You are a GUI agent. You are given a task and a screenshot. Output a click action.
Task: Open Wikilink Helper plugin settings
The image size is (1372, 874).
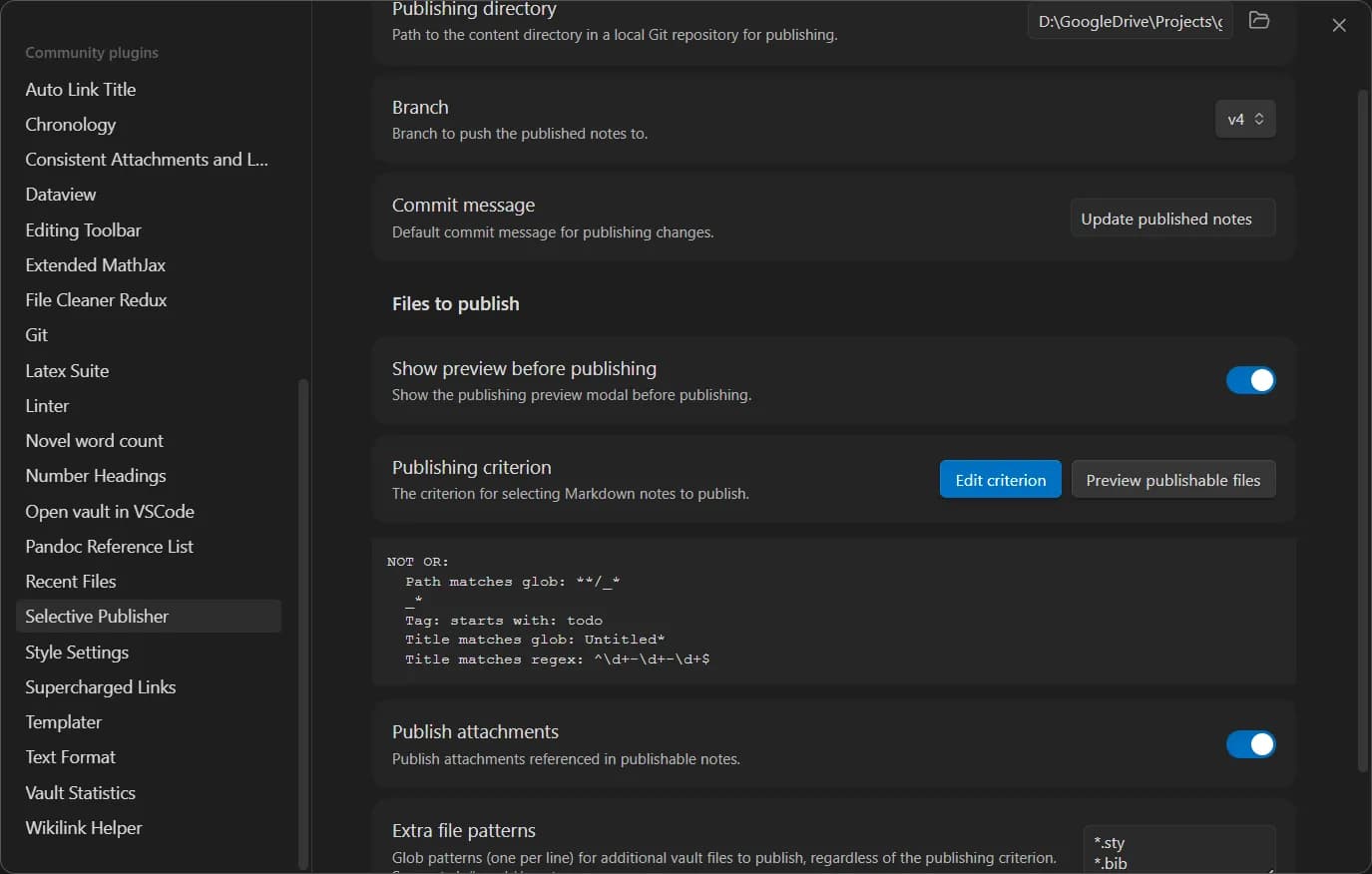pos(149,828)
